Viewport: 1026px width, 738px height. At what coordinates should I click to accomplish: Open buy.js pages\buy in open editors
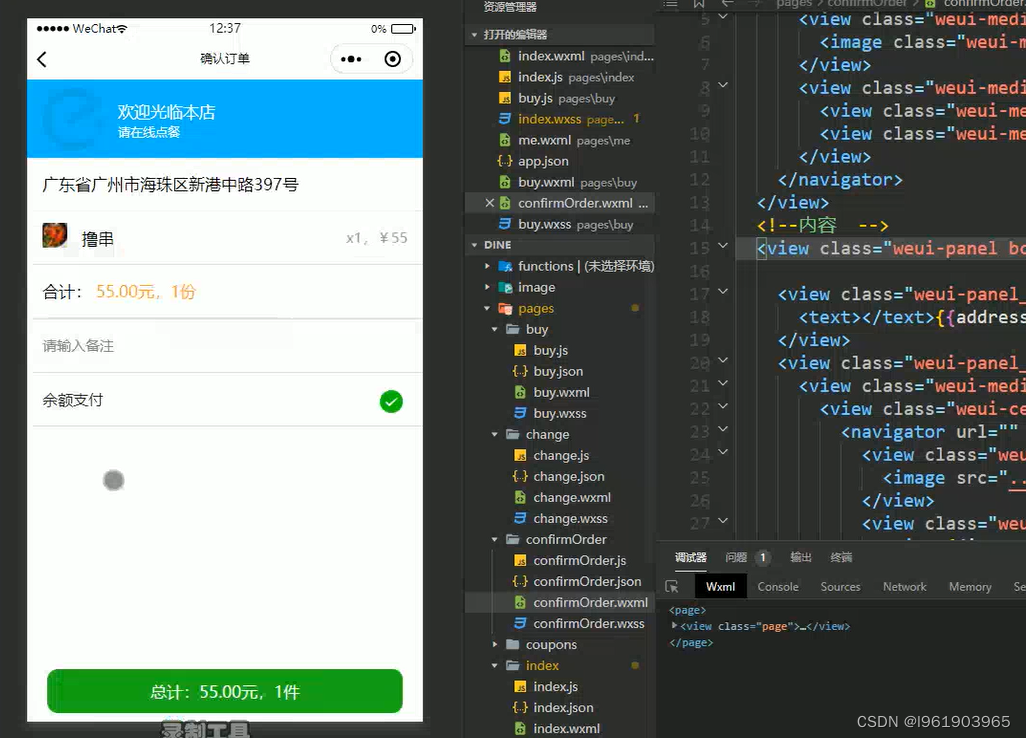pyautogui.click(x=557, y=98)
